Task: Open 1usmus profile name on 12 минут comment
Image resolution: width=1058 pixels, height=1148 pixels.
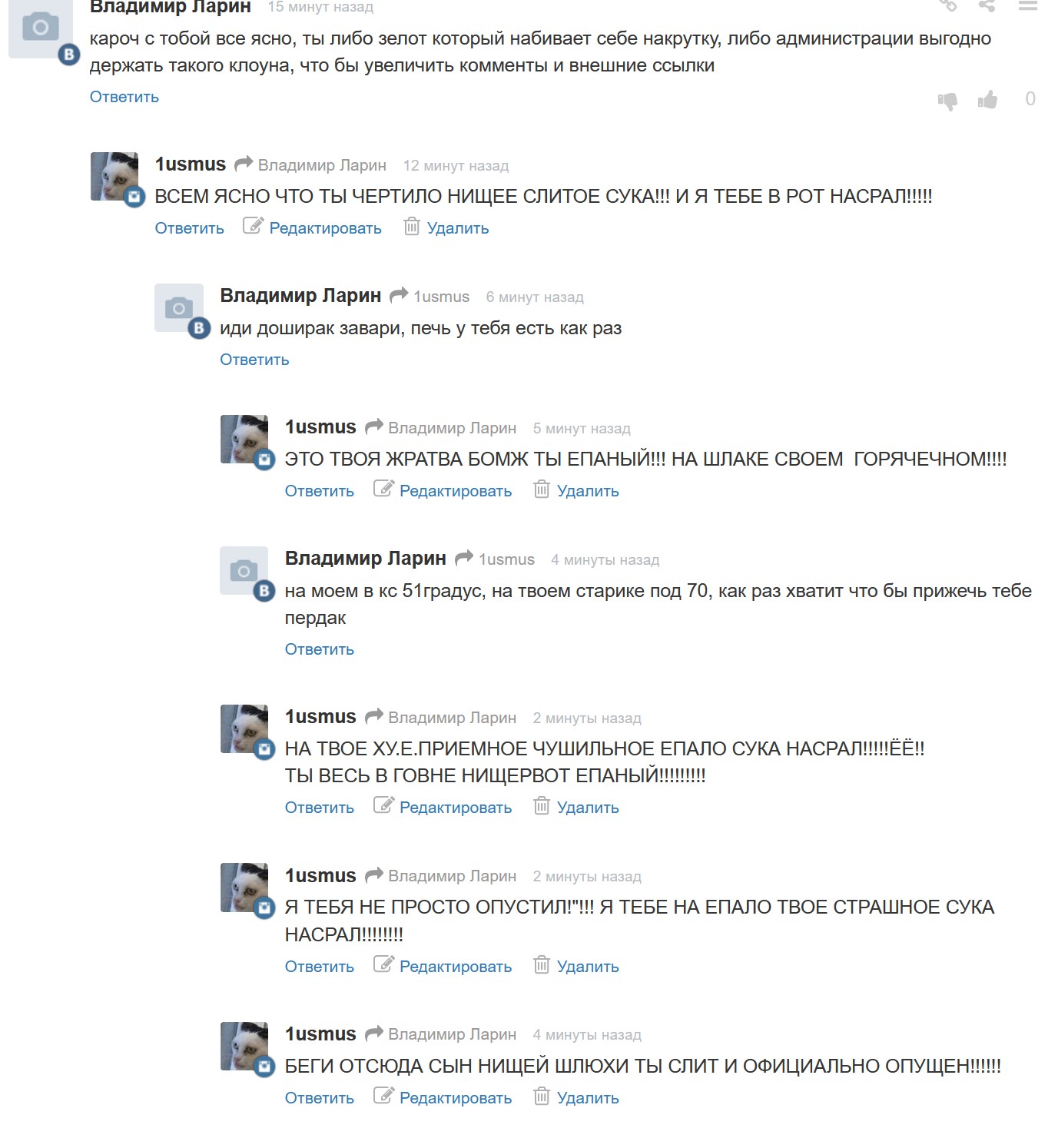Action: (x=191, y=164)
